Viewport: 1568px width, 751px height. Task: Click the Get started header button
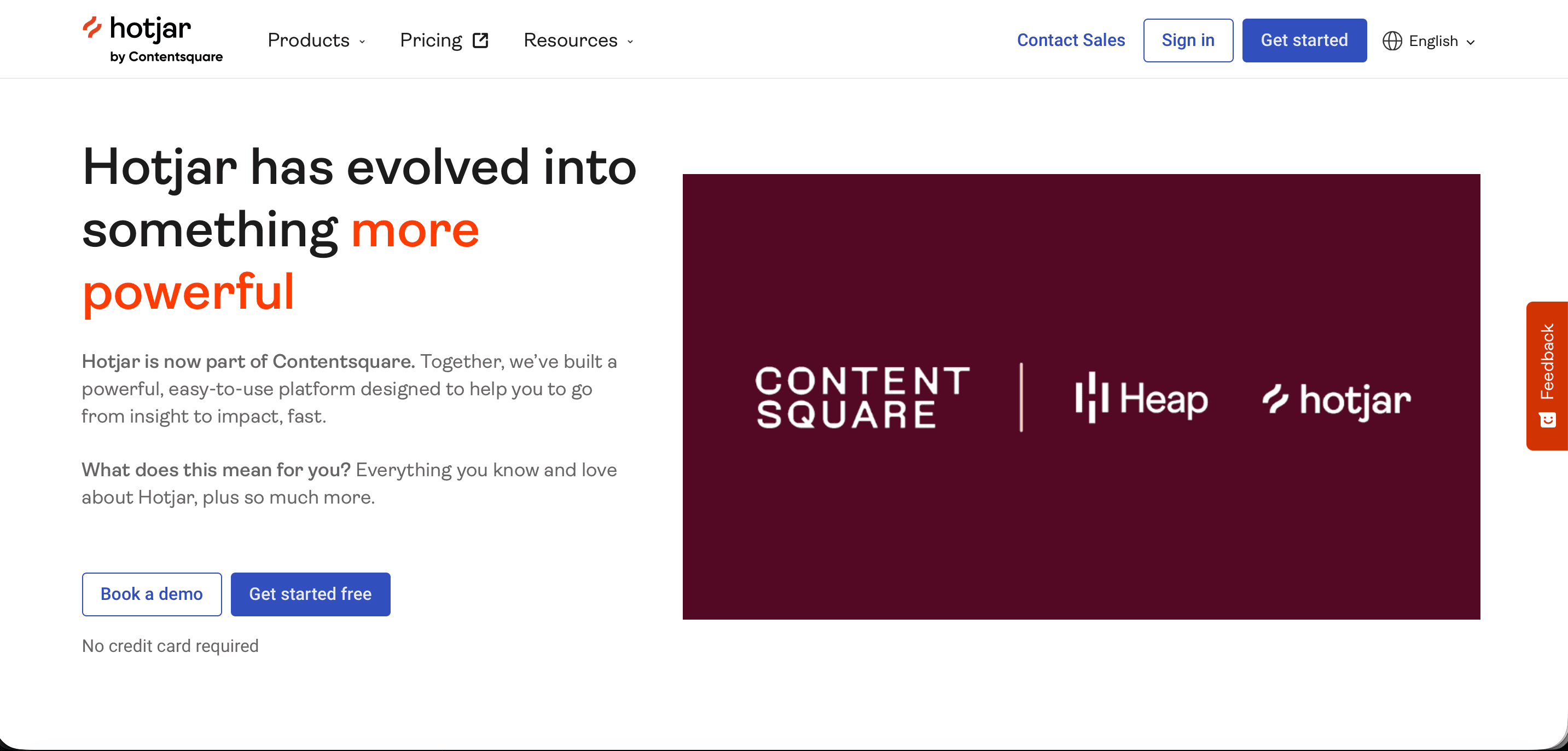click(x=1304, y=40)
